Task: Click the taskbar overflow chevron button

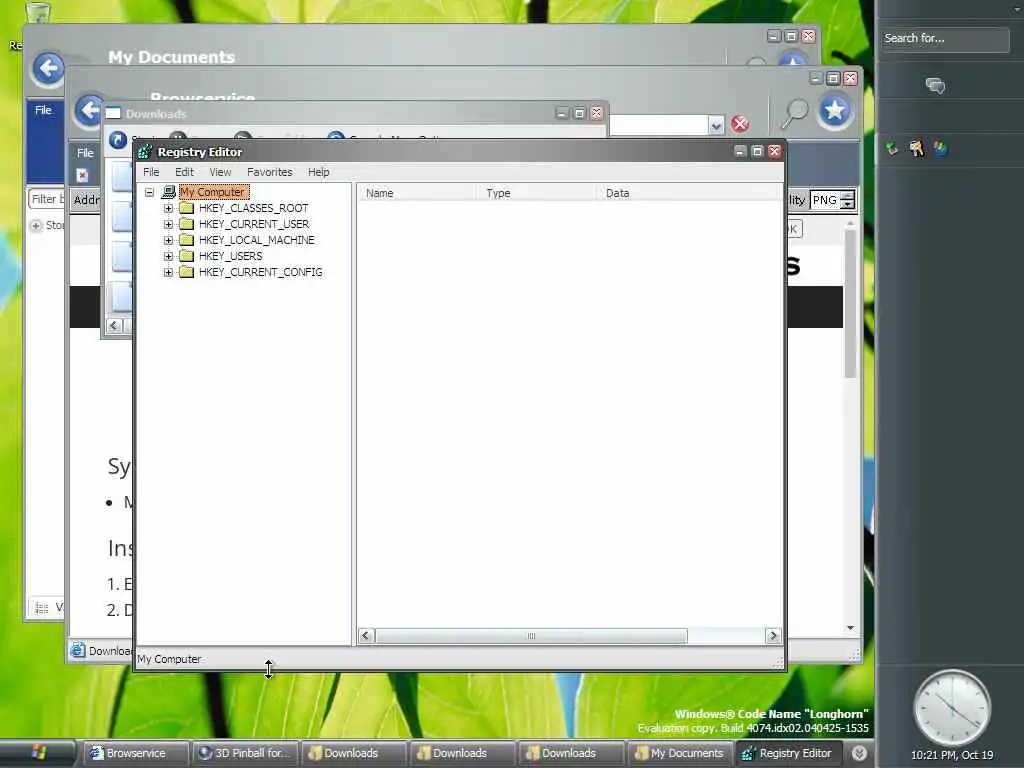Action: (859, 753)
